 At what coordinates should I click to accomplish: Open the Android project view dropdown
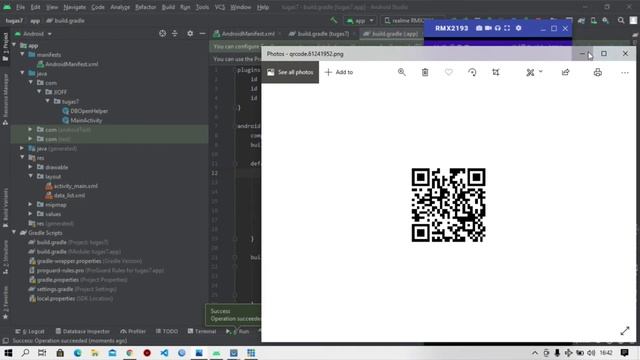click(x=33, y=34)
